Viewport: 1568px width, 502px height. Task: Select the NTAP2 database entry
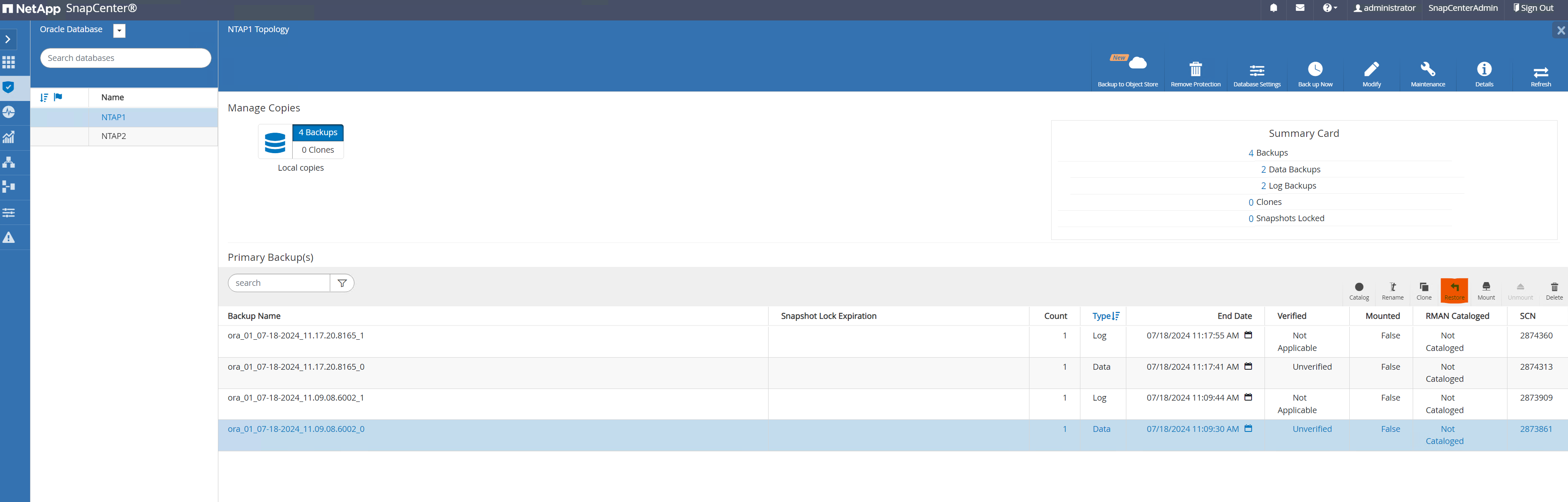click(x=113, y=135)
